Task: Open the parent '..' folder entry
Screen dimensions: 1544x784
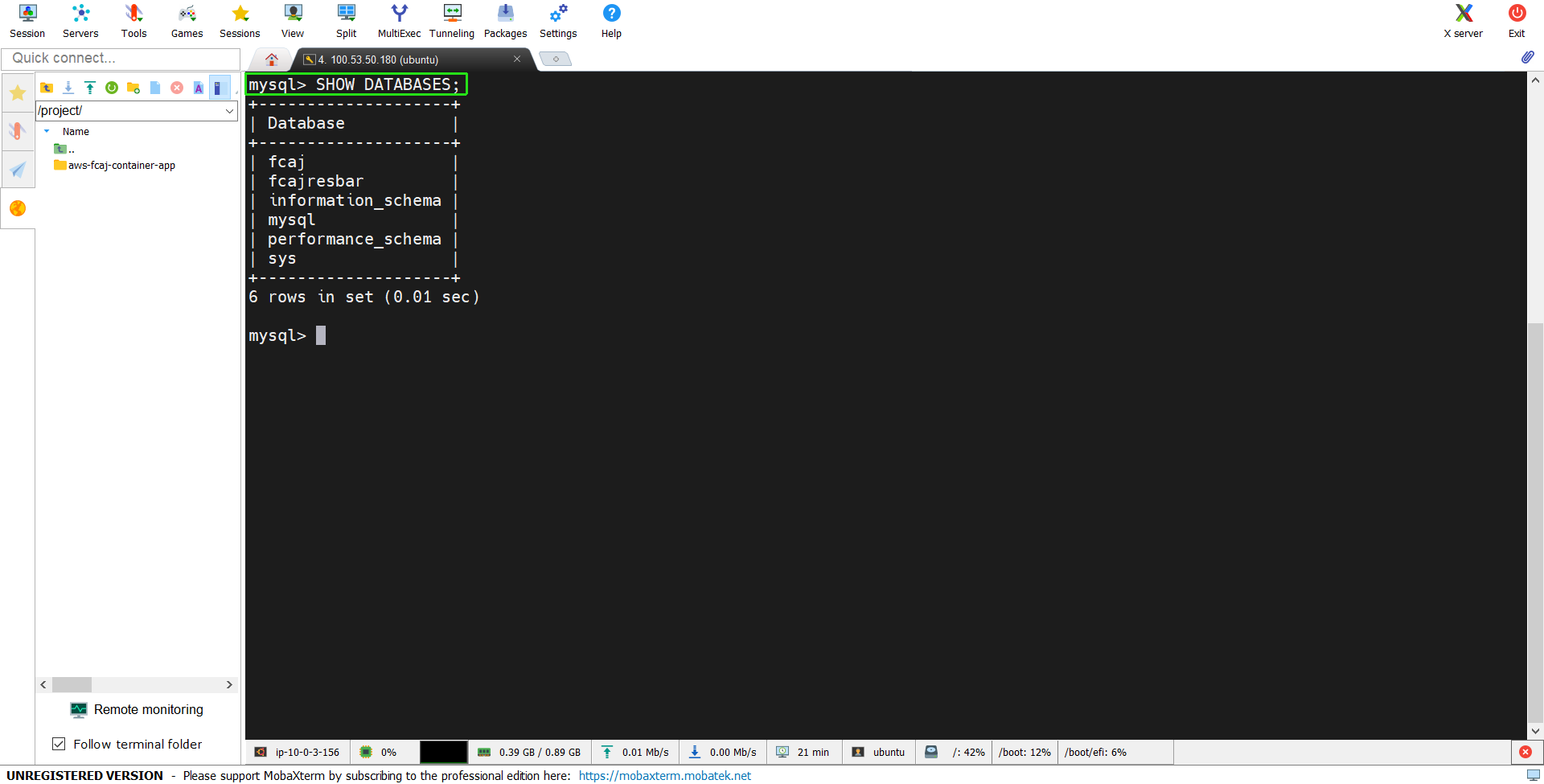Action: click(x=64, y=149)
